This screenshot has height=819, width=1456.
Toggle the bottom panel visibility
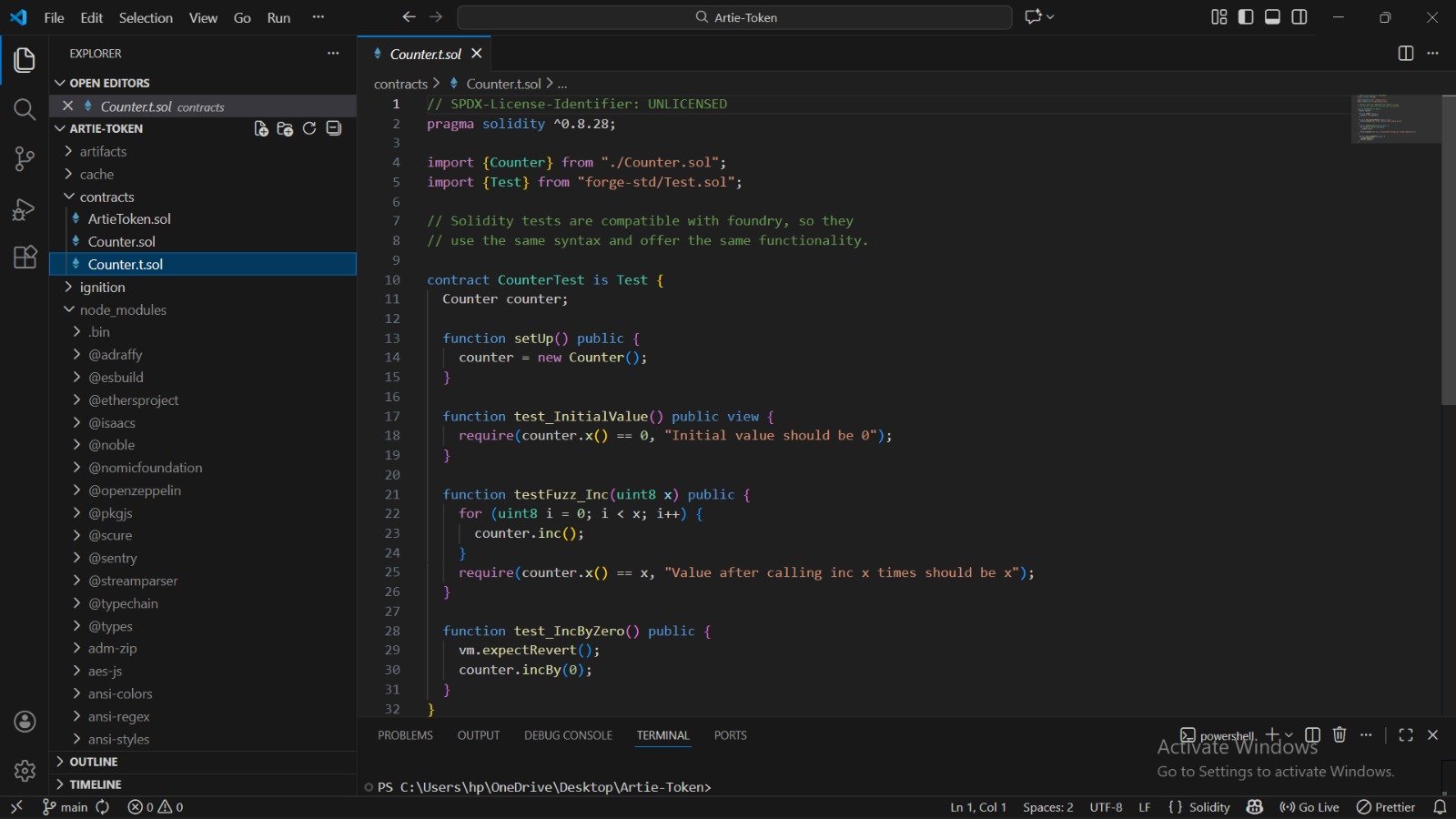(x=1273, y=17)
